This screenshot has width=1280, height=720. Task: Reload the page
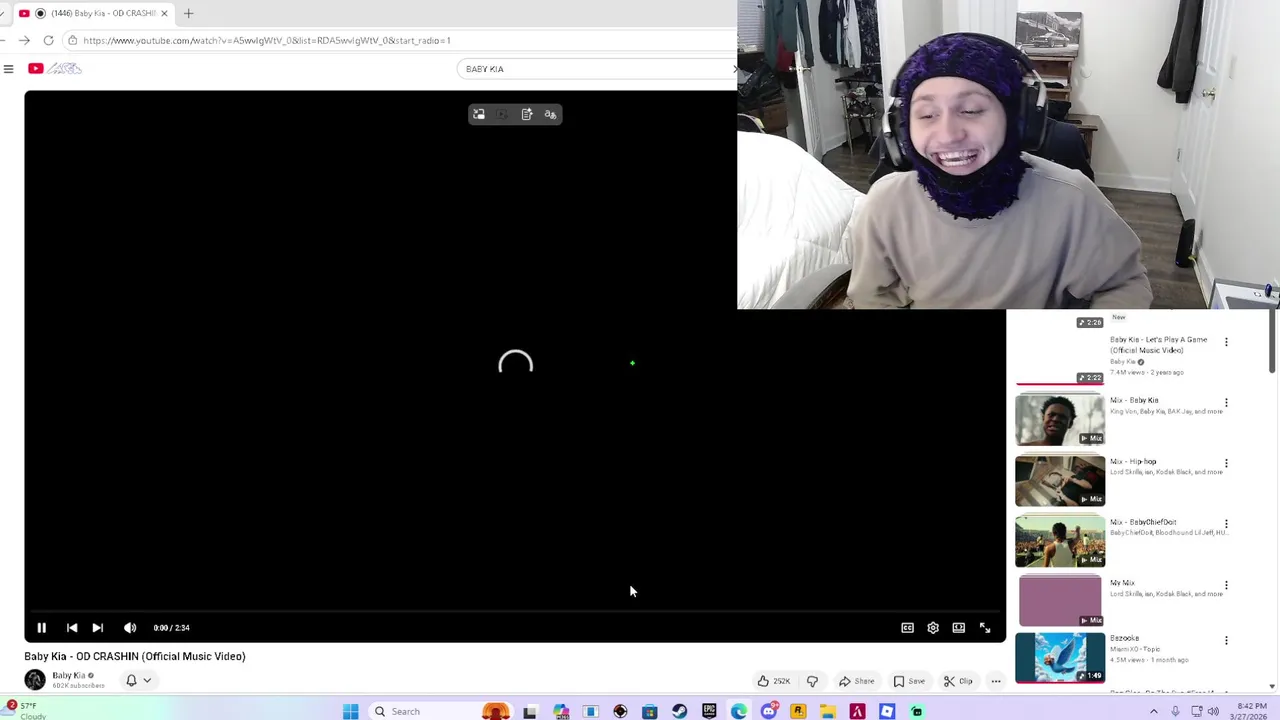[48, 41]
